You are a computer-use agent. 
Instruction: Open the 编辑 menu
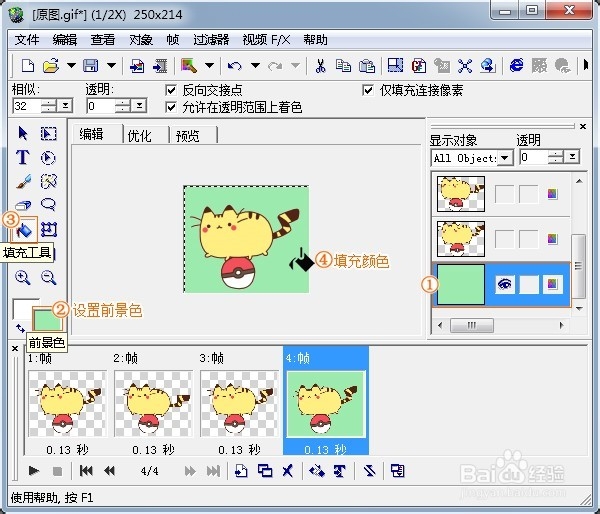pyautogui.click(x=65, y=39)
